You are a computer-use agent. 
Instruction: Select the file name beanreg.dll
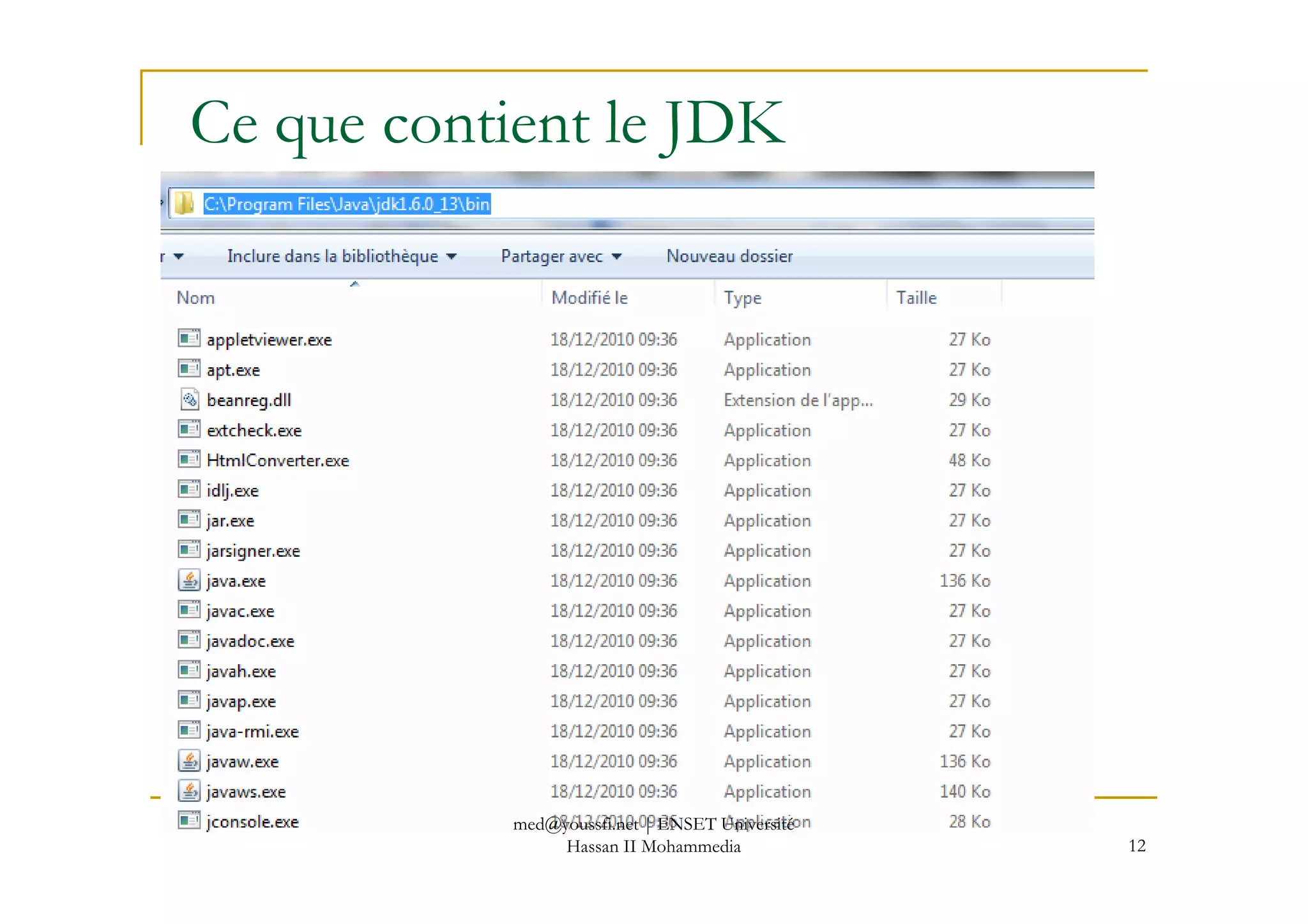pos(249,400)
